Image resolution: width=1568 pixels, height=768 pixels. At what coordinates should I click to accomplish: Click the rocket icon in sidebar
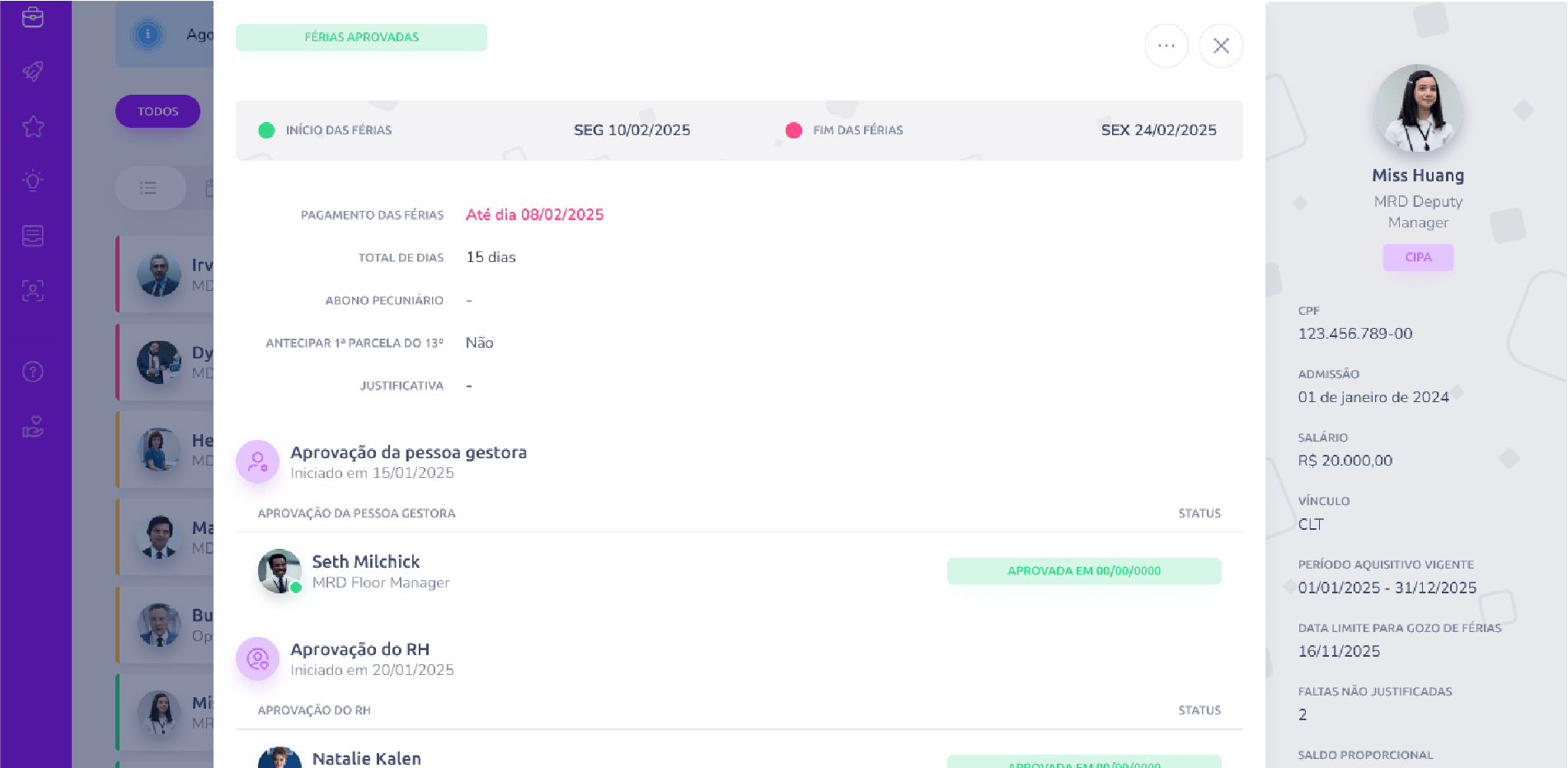33,72
